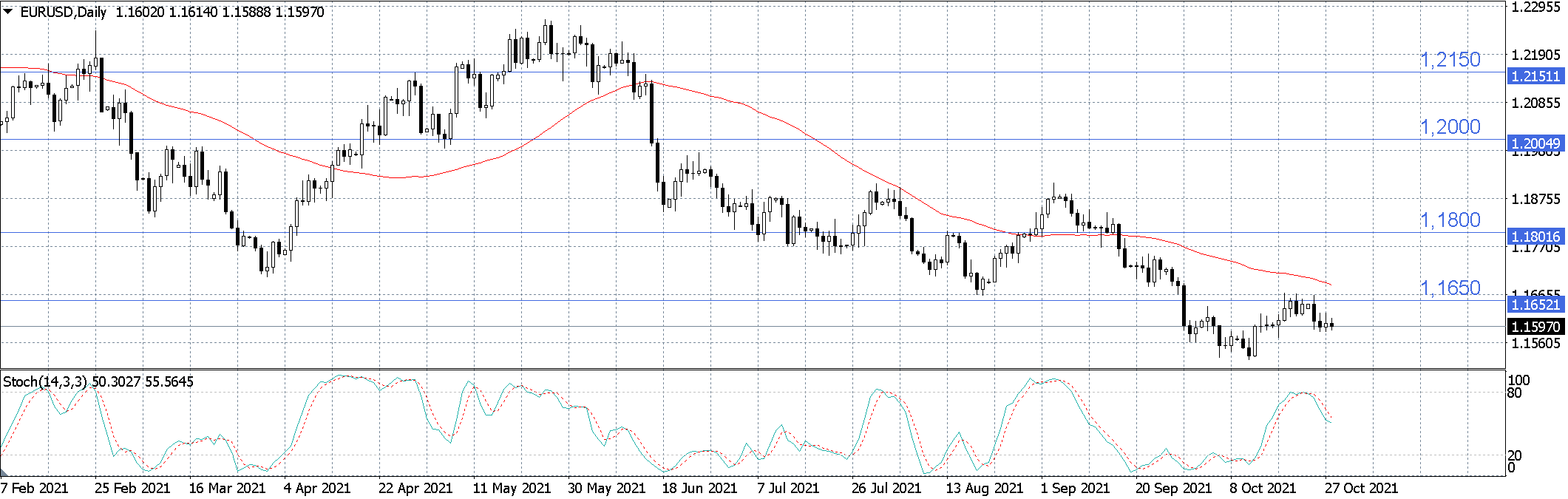Click the 80 level on the stochastic scale

pyautogui.click(x=1514, y=393)
